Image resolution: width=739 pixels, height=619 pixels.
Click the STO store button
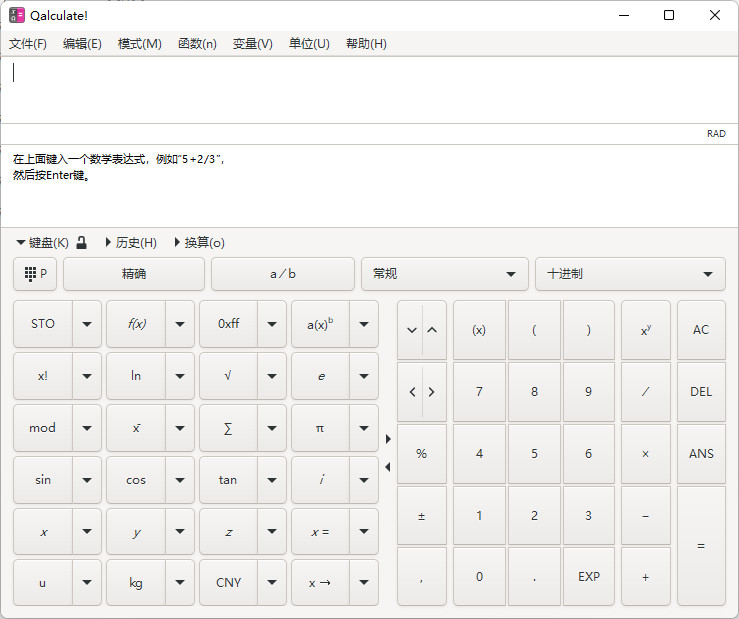coord(43,324)
